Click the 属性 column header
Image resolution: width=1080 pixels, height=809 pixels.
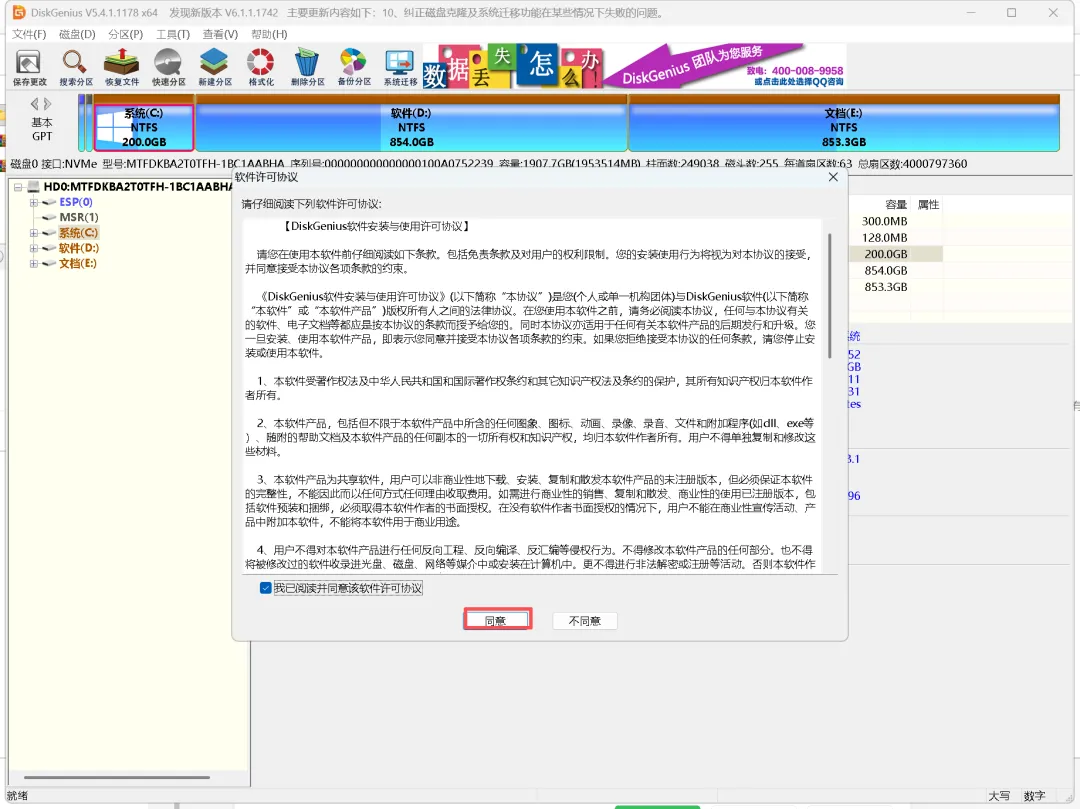[x=928, y=204]
